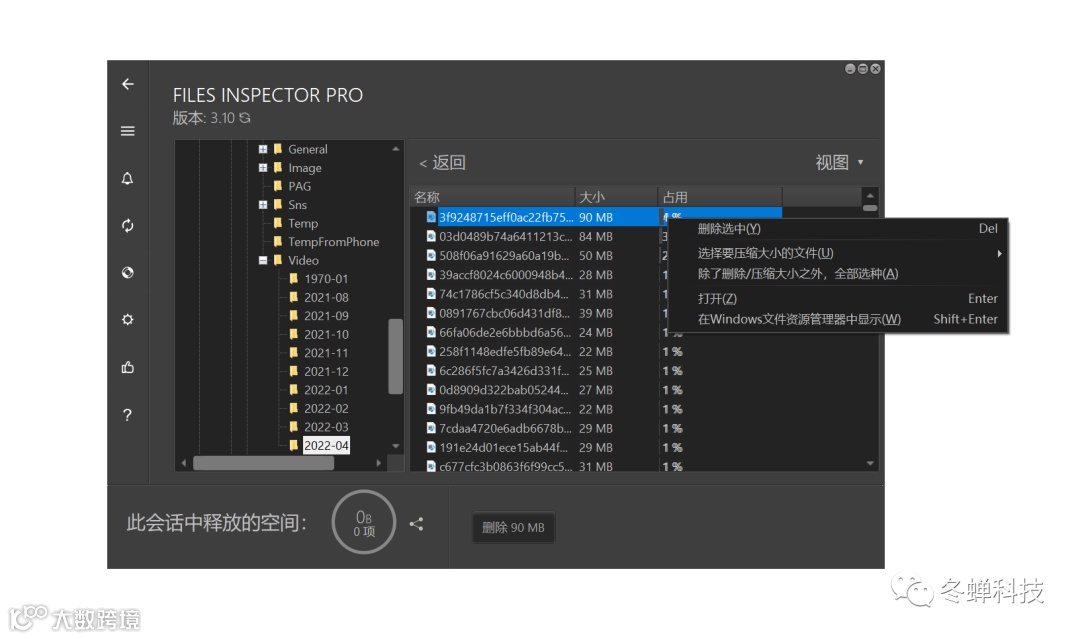Click file icon of 508f06a91629a60a19b row
Image resolution: width=1080 pixels, height=639 pixels.
point(431,255)
